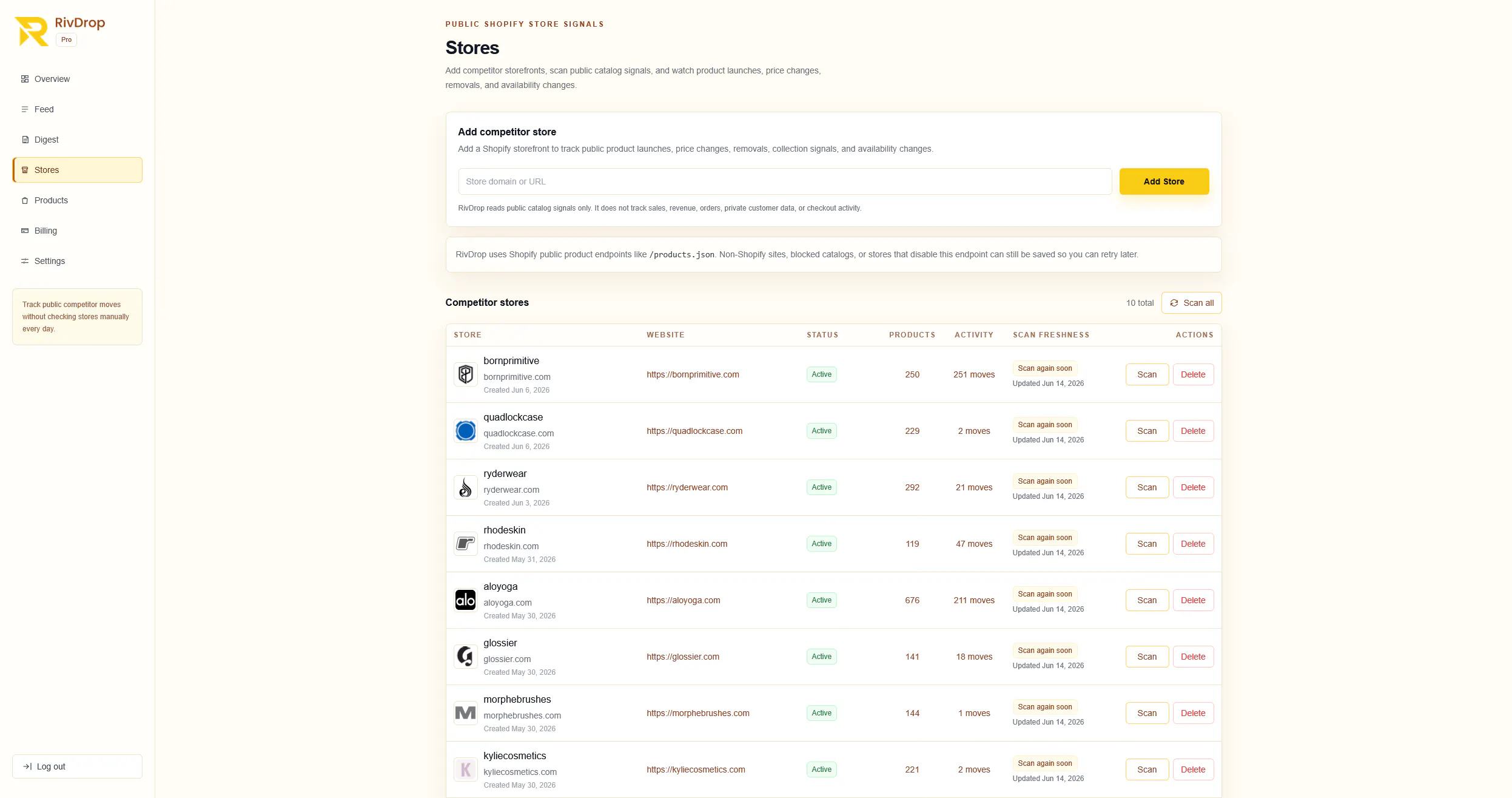
Task: Click the Add Store button
Action: (x=1164, y=181)
